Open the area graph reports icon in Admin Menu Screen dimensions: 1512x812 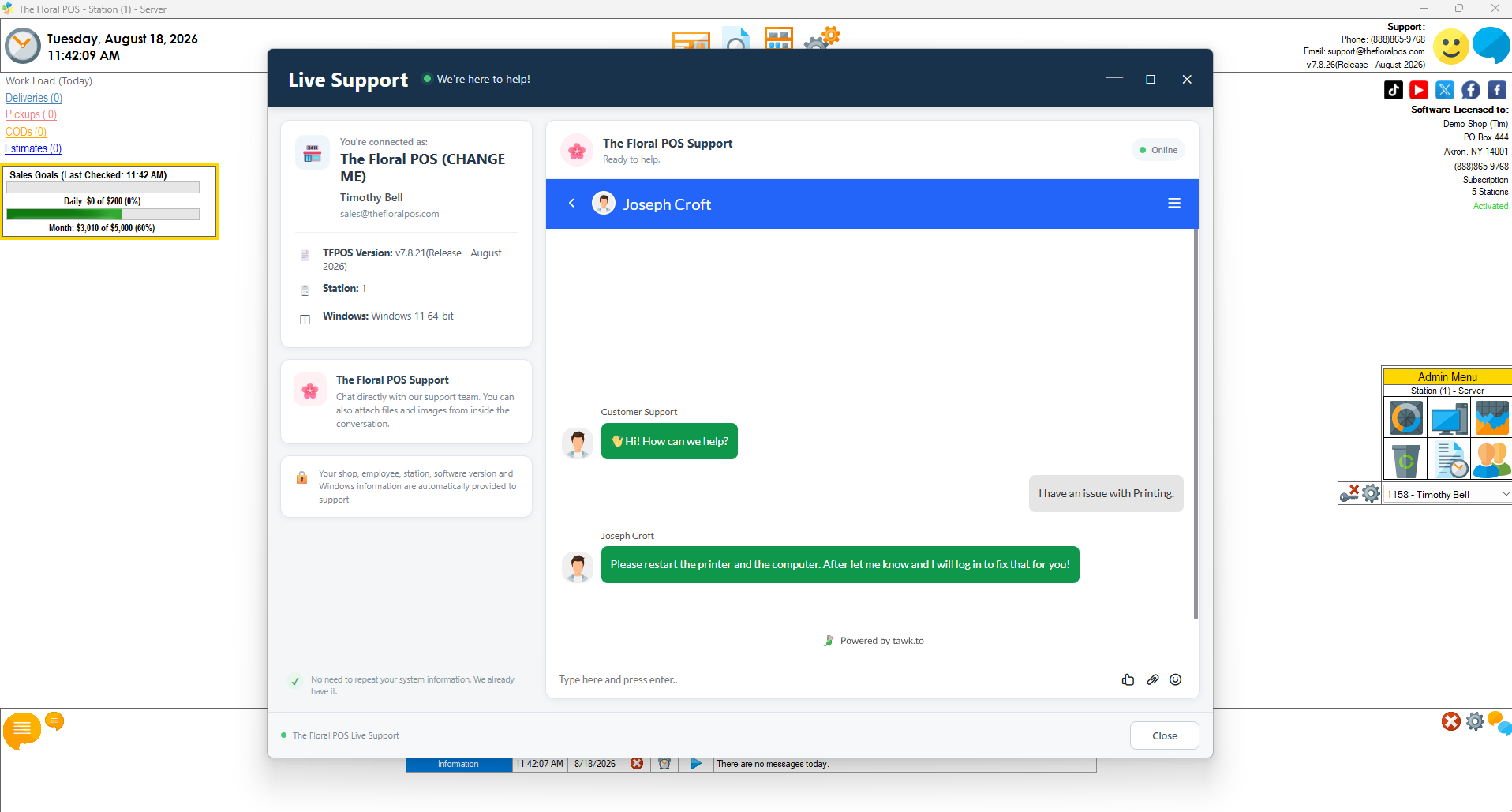[x=1491, y=417]
